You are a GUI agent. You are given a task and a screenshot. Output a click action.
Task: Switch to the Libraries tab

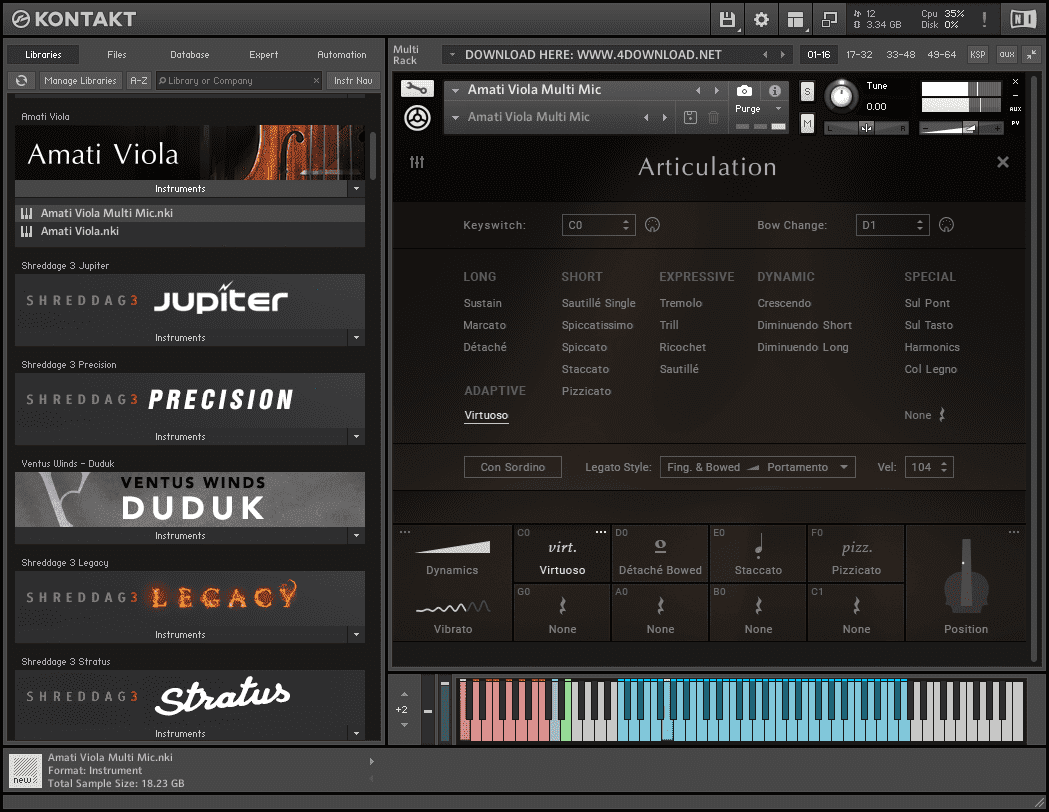click(x=43, y=54)
